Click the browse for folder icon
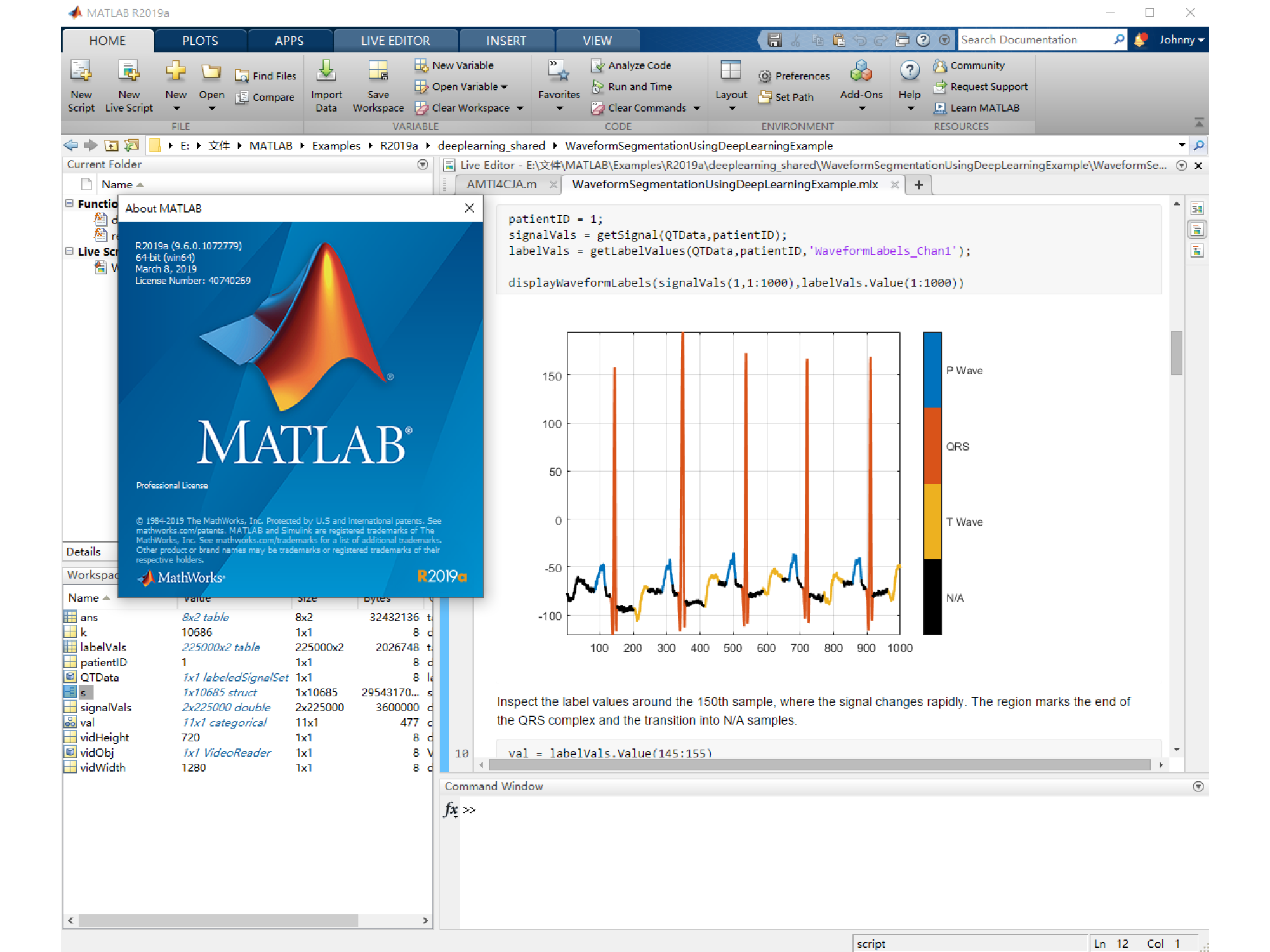Image resolution: width=1270 pixels, height=952 pixels. click(x=131, y=145)
